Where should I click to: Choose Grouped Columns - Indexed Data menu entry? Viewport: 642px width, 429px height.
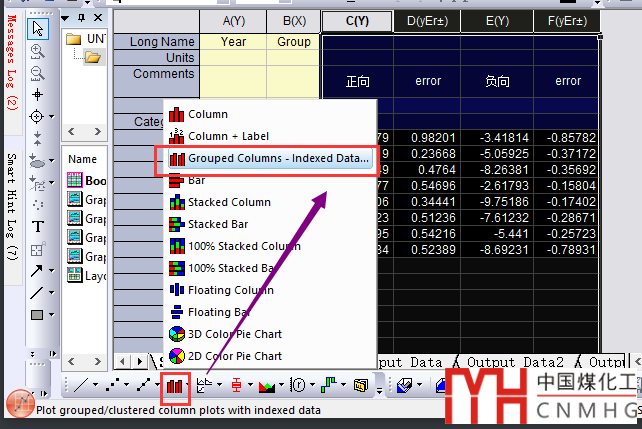click(x=270, y=158)
